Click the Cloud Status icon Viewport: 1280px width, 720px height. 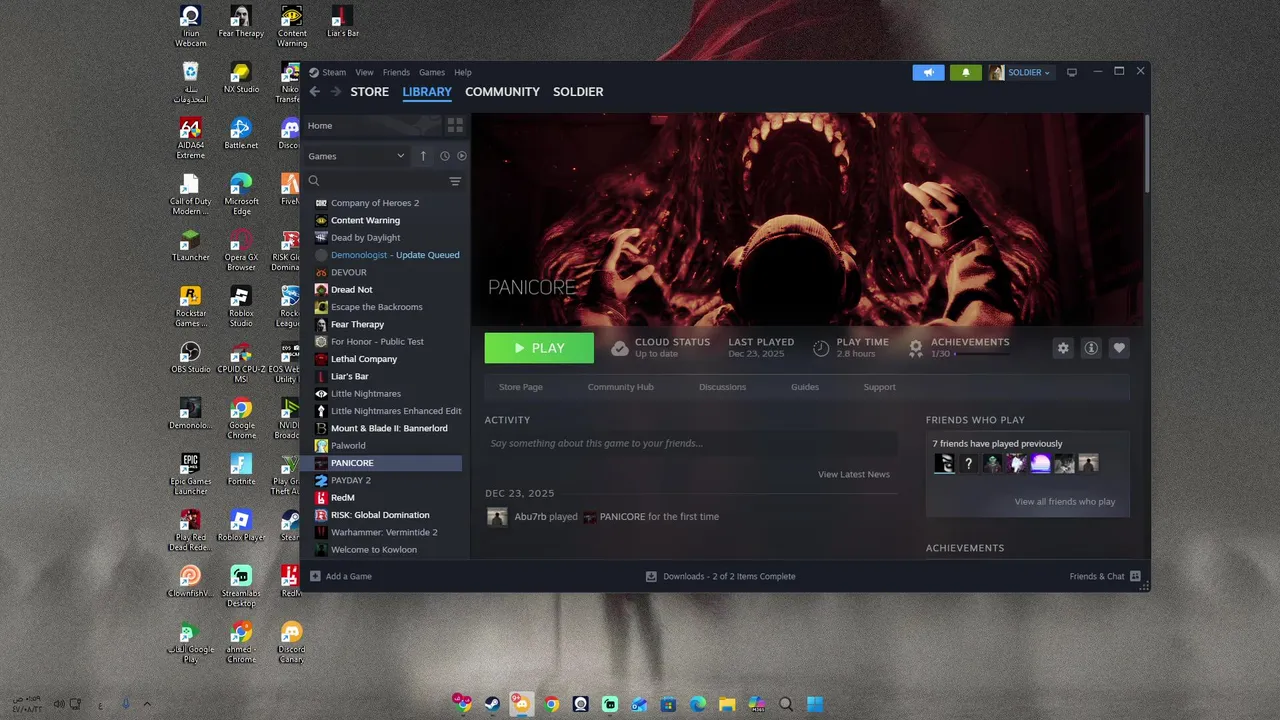point(620,348)
